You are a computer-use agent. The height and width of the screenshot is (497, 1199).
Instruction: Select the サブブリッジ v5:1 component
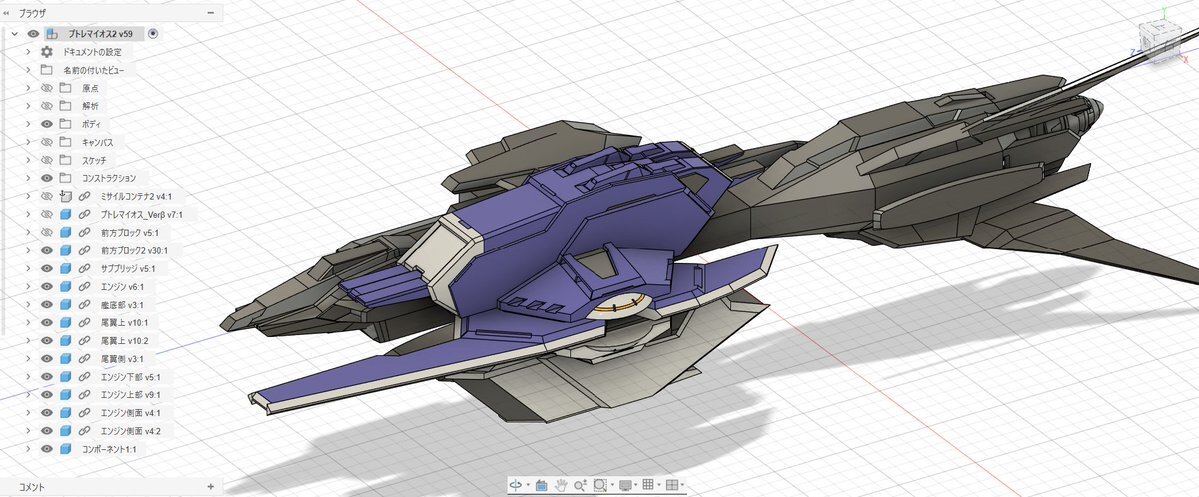click(127, 269)
